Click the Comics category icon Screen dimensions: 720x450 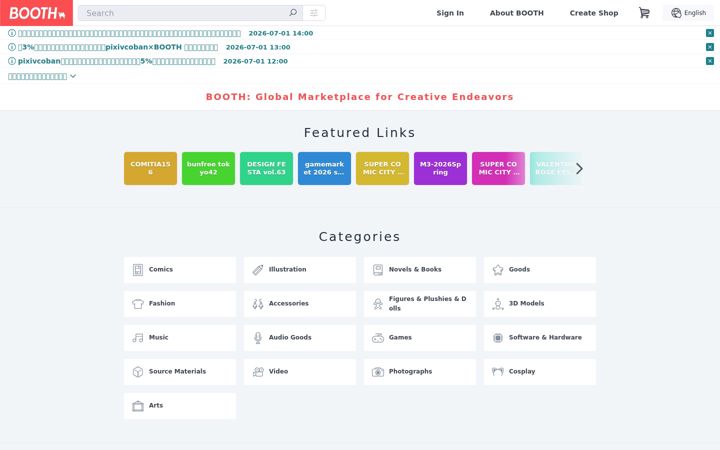138,270
